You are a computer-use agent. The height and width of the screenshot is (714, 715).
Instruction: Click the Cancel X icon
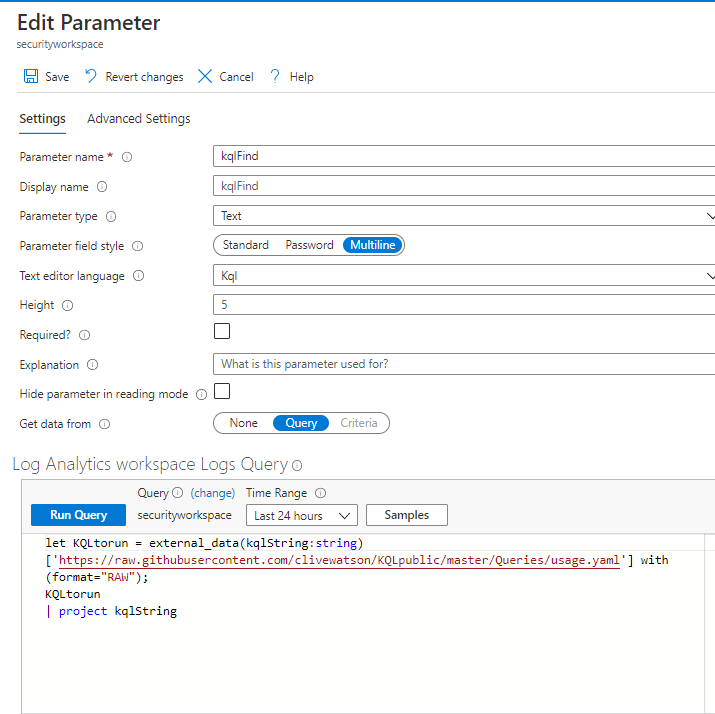pos(205,77)
